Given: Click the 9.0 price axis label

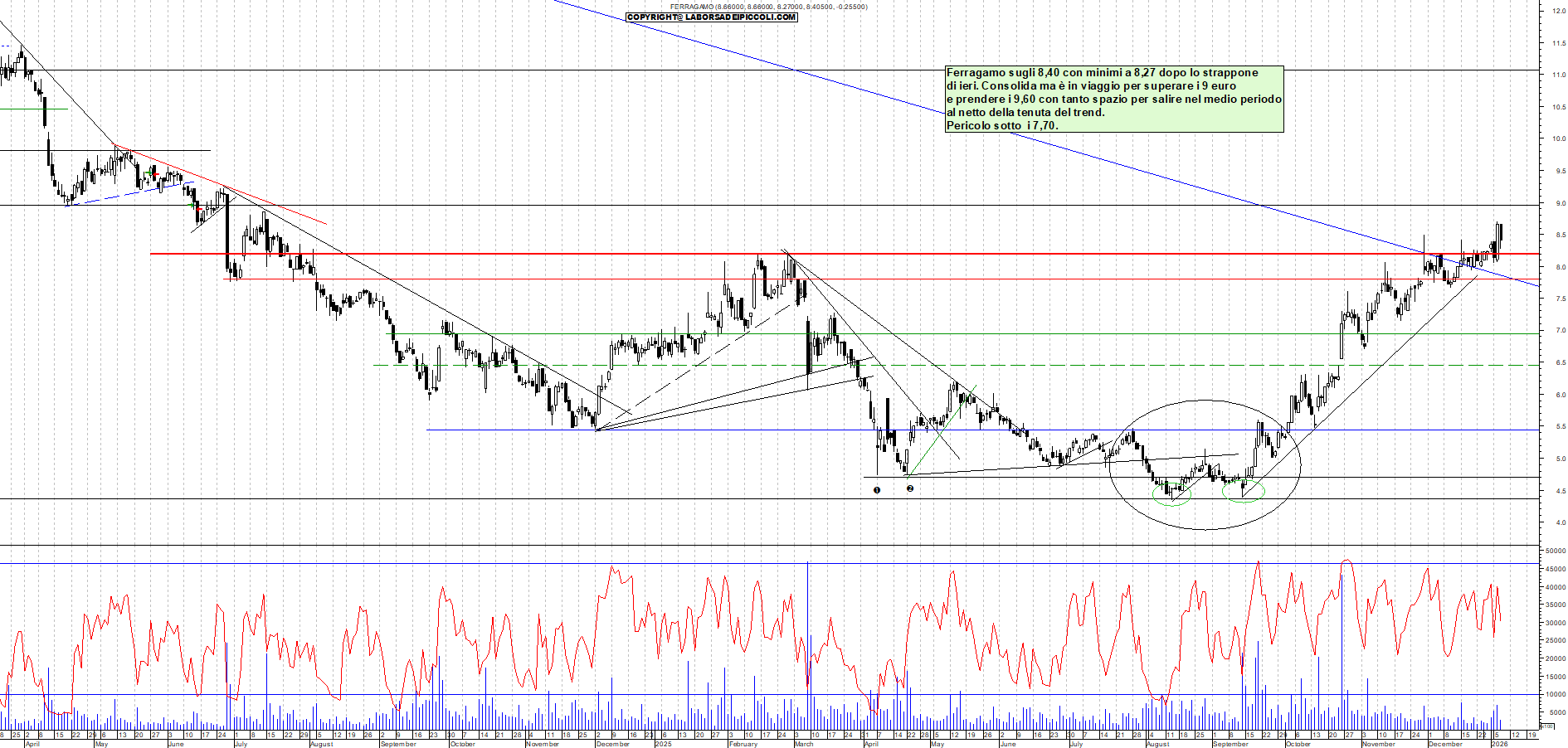Looking at the screenshot, I should tap(1561, 203).
